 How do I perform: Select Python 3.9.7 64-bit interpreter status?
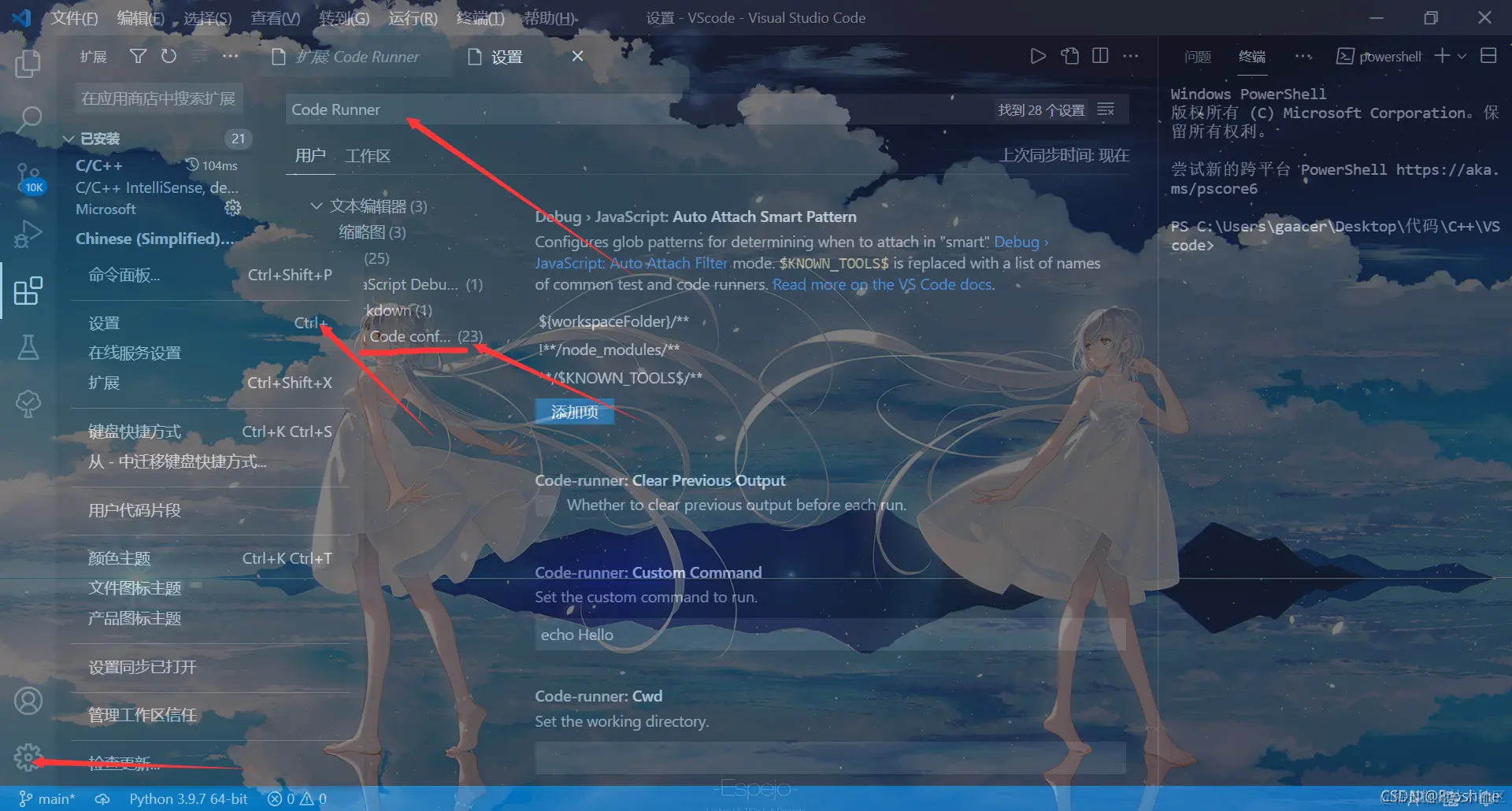pyautogui.click(x=188, y=798)
